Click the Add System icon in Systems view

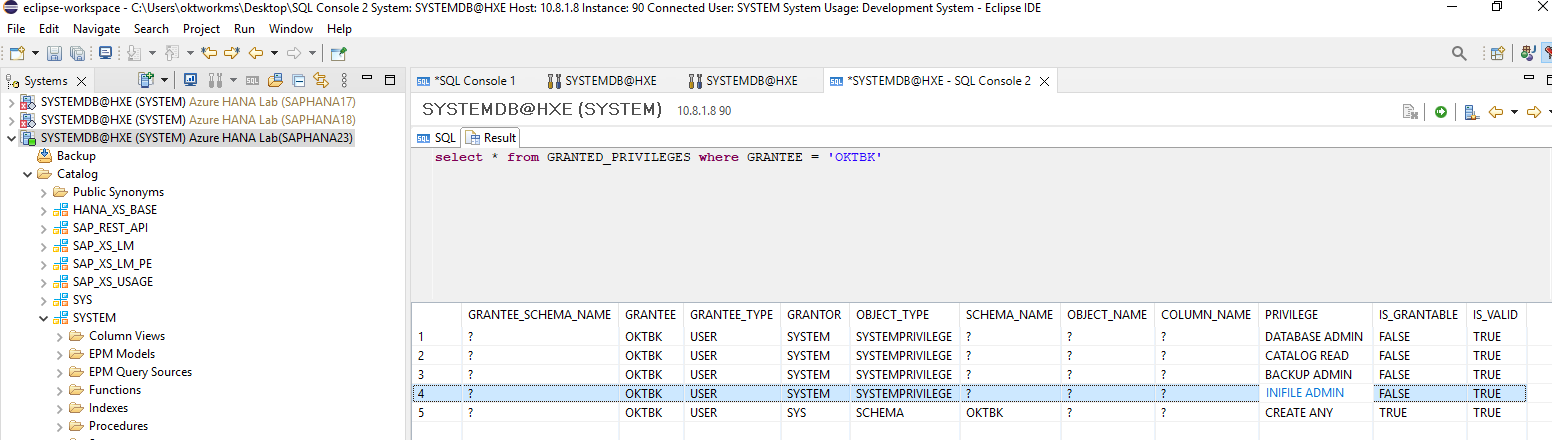coord(146,80)
